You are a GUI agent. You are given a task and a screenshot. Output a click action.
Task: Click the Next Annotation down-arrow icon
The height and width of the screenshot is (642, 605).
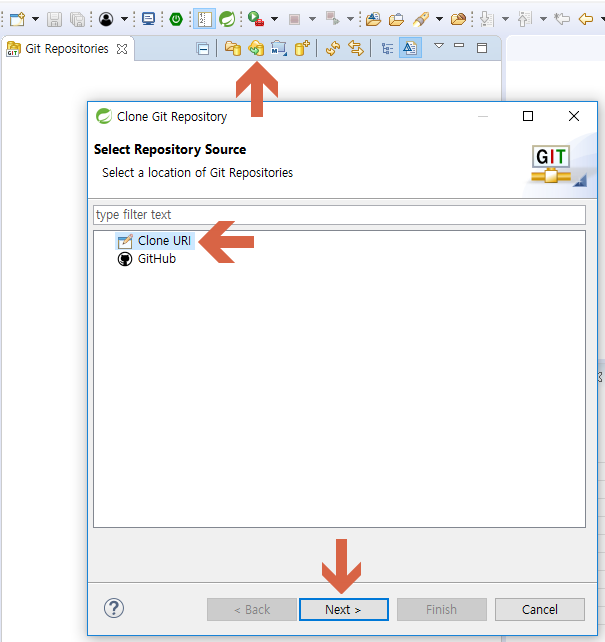[486, 19]
